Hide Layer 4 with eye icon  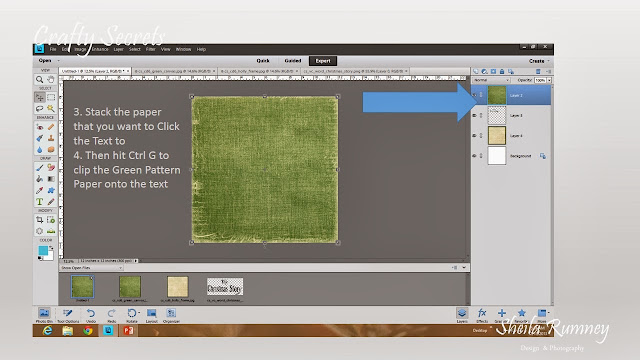point(474,136)
